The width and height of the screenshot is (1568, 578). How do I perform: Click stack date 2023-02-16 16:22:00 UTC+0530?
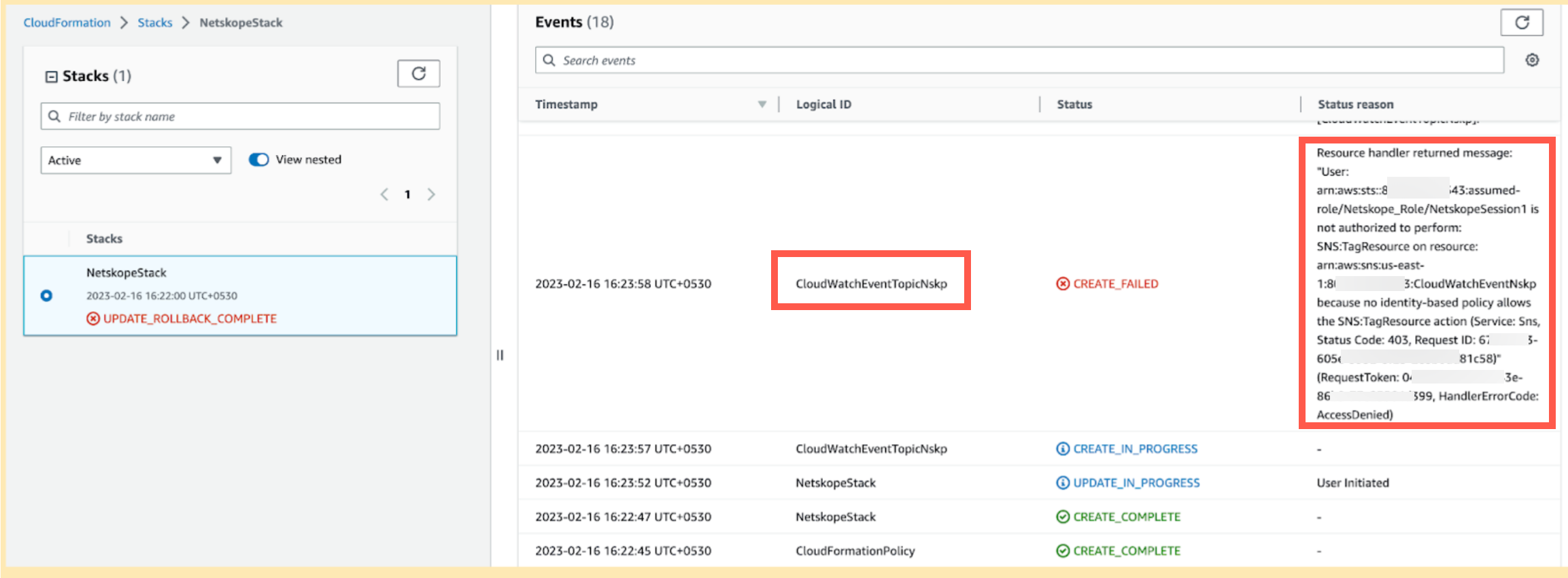tap(162, 296)
